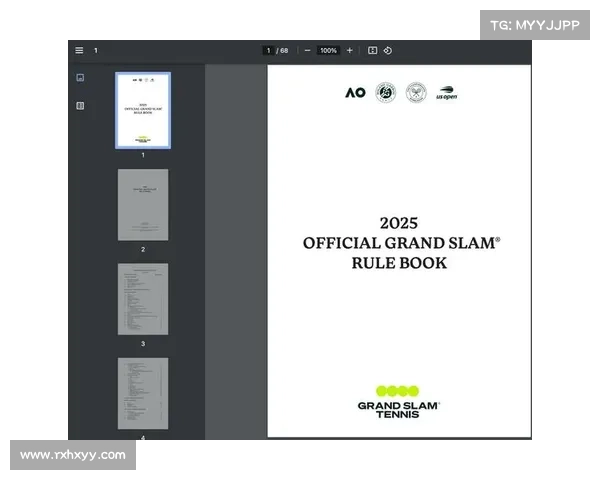Click the 100% zoom level field
Image resolution: width=600 pixels, height=480 pixels.
pyautogui.click(x=328, y=51)
